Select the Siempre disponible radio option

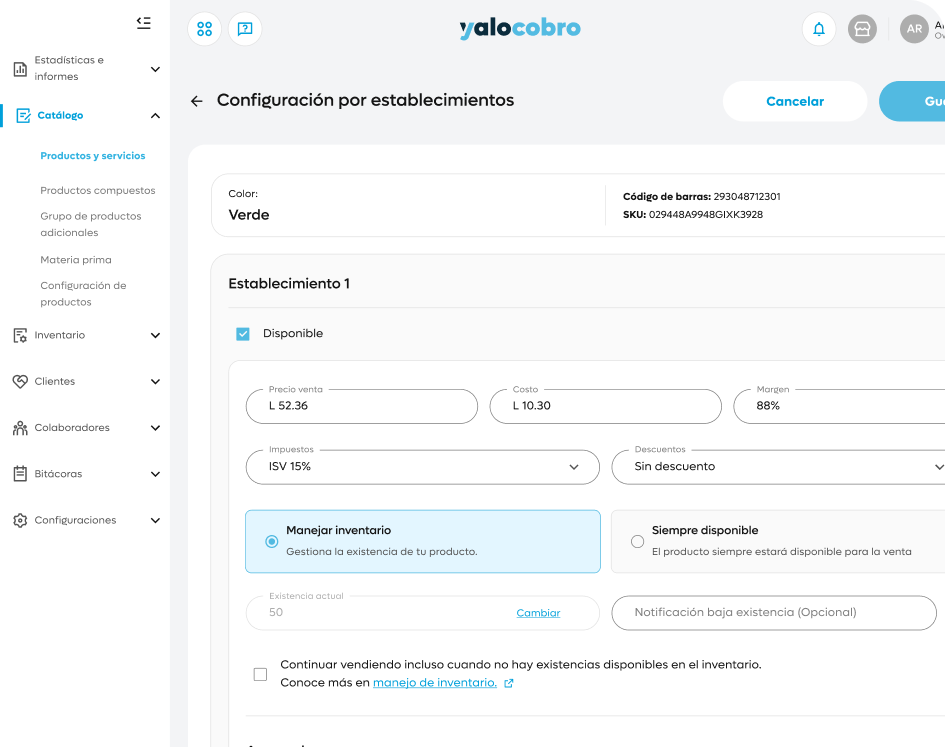coord(638,541)
